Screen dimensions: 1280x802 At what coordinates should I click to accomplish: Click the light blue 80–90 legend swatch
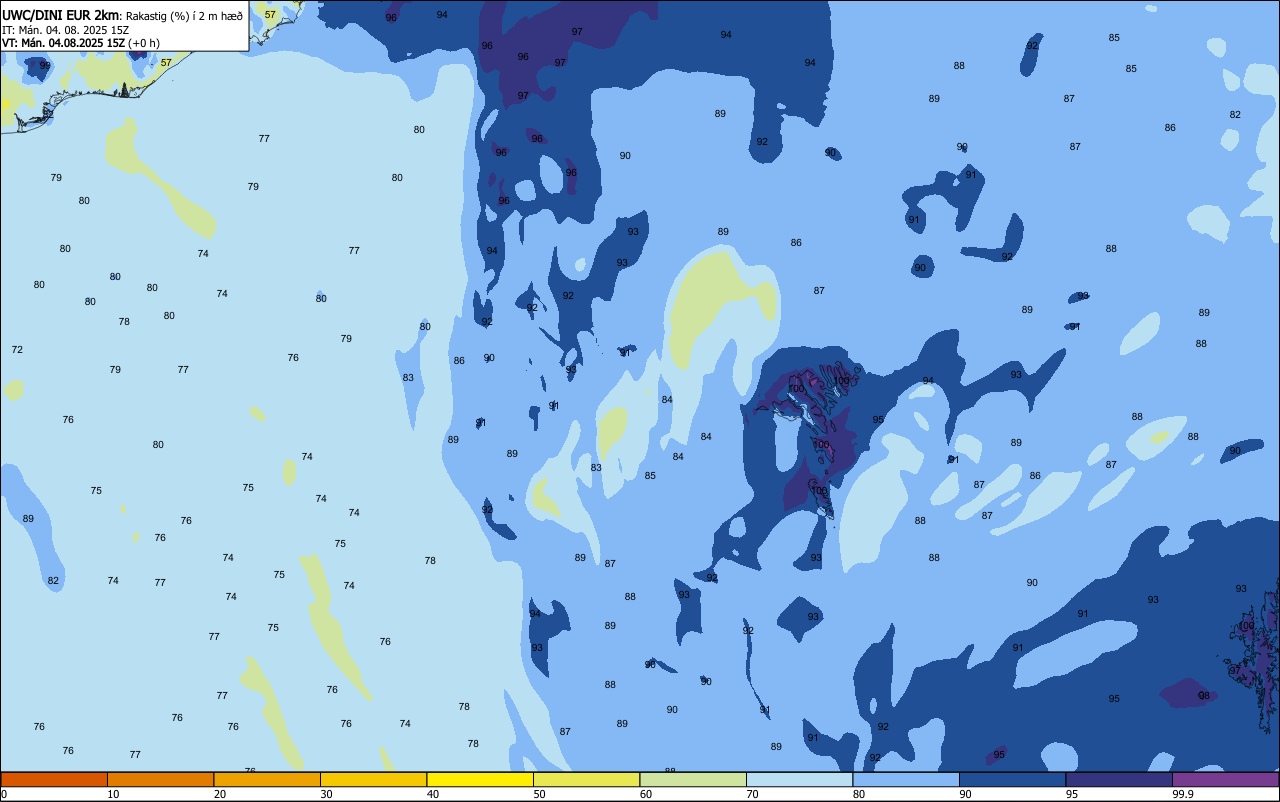[x=906, y=779]
